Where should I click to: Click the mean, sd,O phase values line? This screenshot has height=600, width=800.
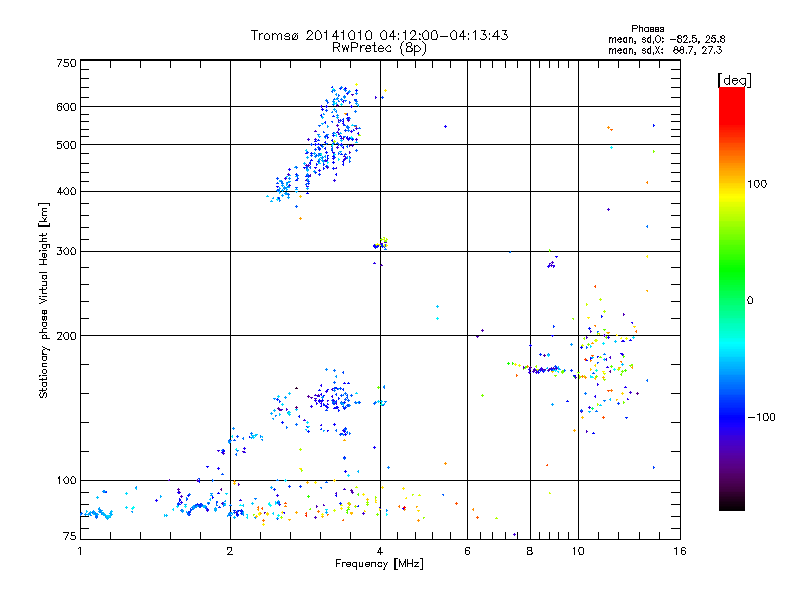pyautogui.click(x=666, y=39)
